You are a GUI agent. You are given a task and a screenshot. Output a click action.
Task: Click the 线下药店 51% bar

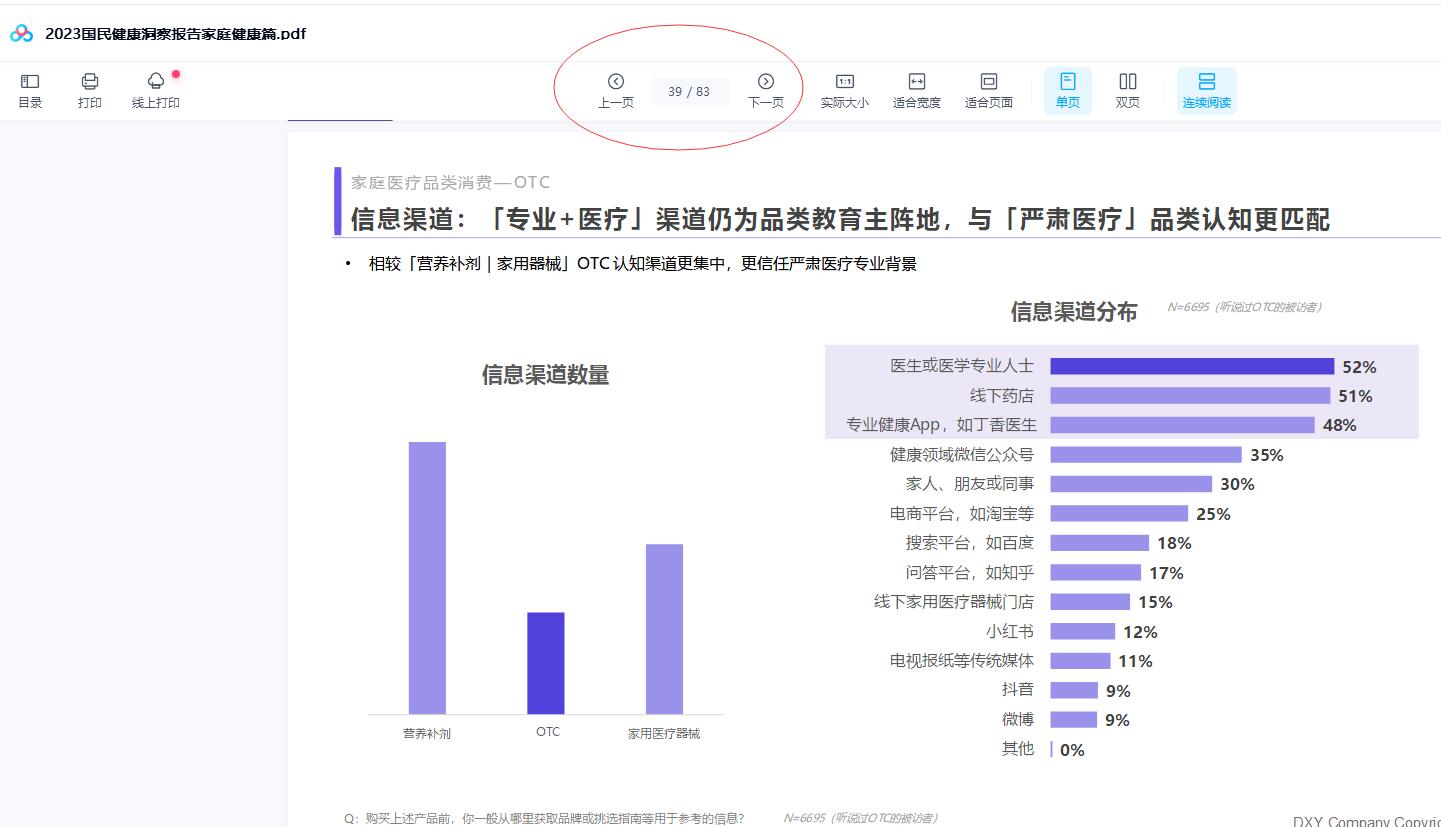tap(1189, 396)
